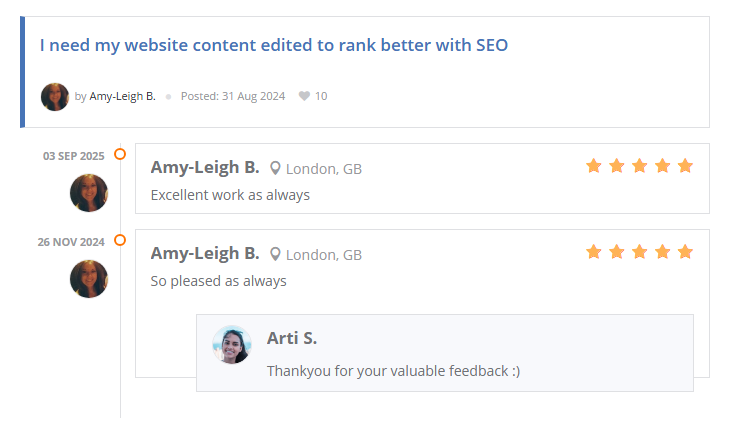Click Amy-Leigh B. name in first review
The image size is (730, 425).
click(x=205, y=167)
